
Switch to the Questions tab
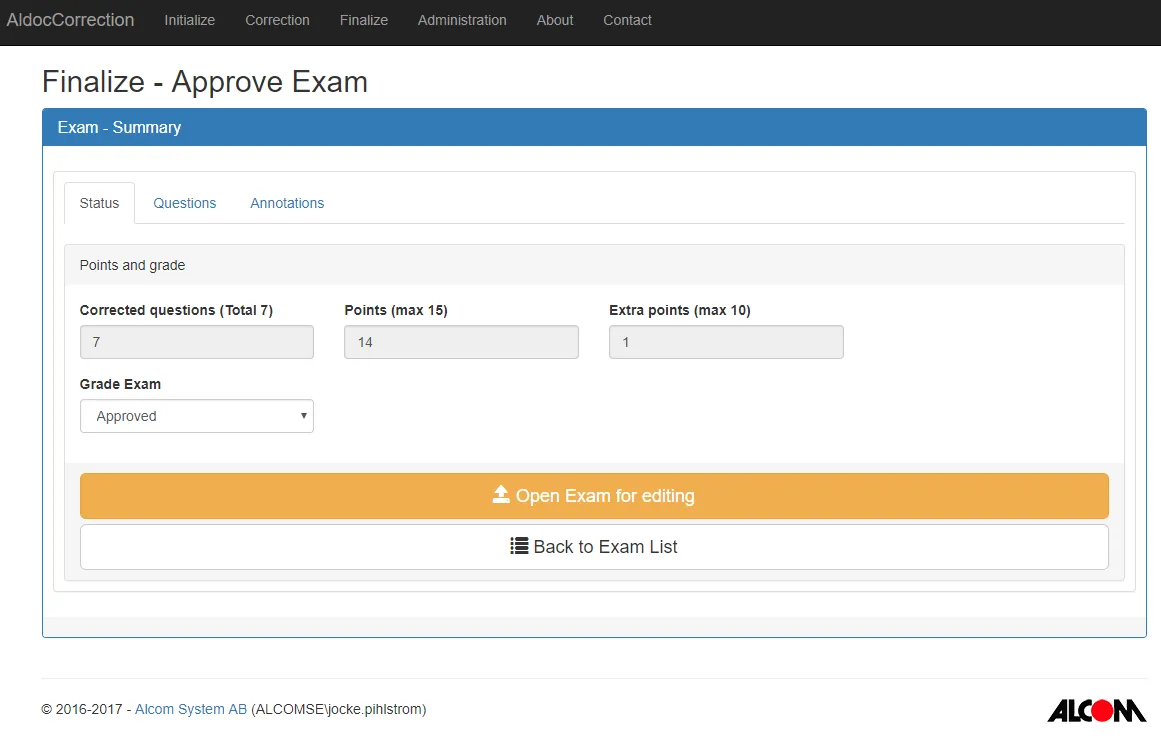pos(184,203)
